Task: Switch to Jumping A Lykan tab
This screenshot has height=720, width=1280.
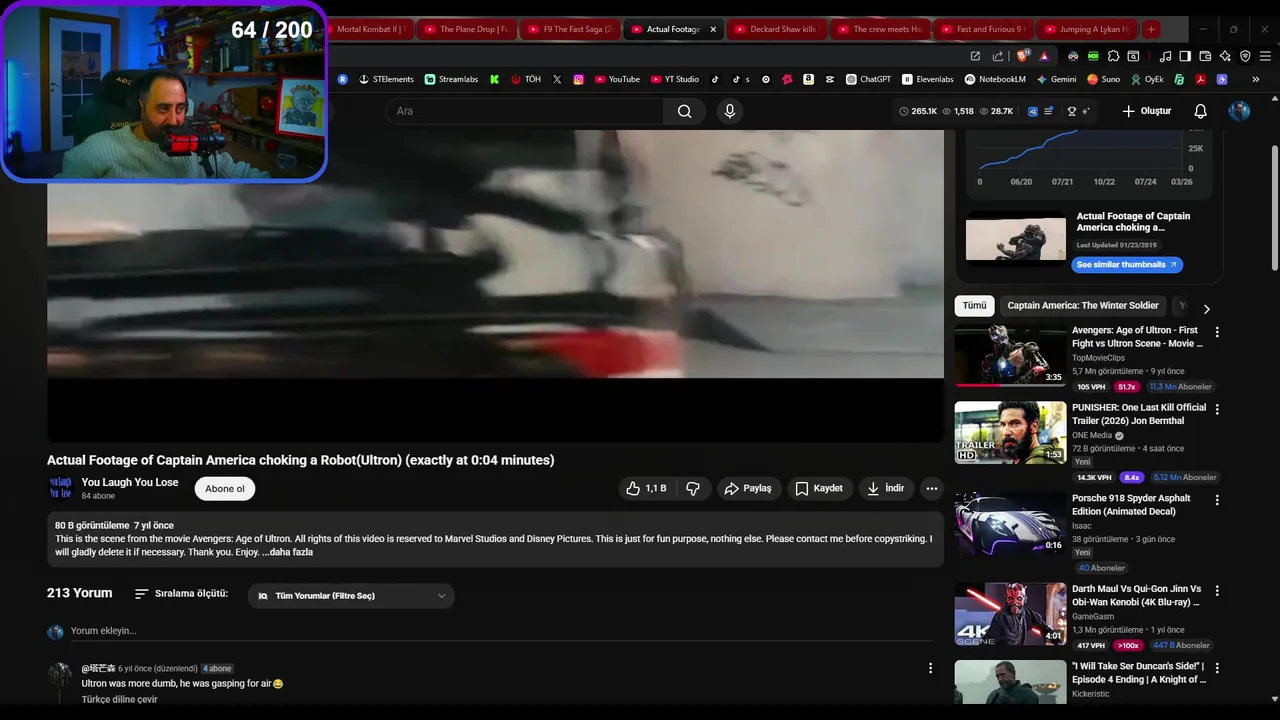Action: click(1088, 29)
